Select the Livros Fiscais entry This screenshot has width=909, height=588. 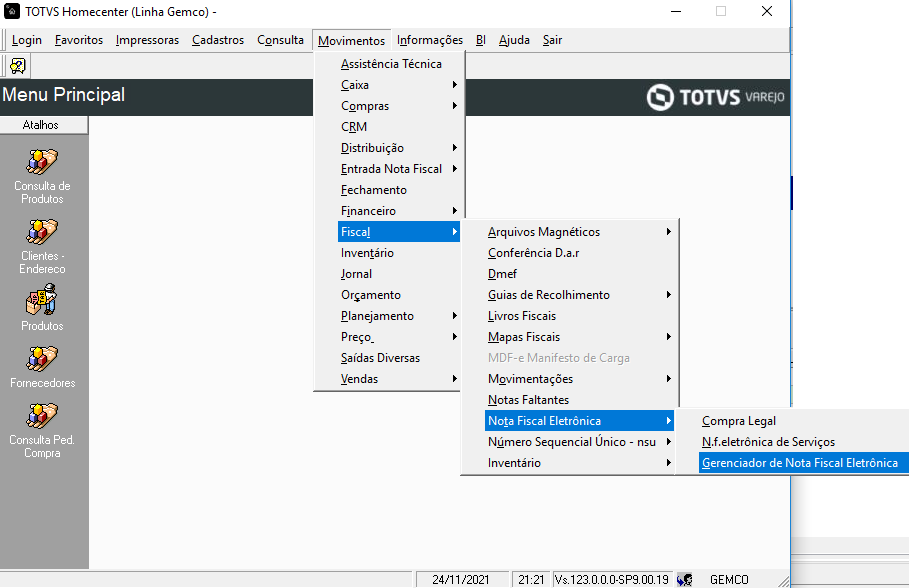579,316
